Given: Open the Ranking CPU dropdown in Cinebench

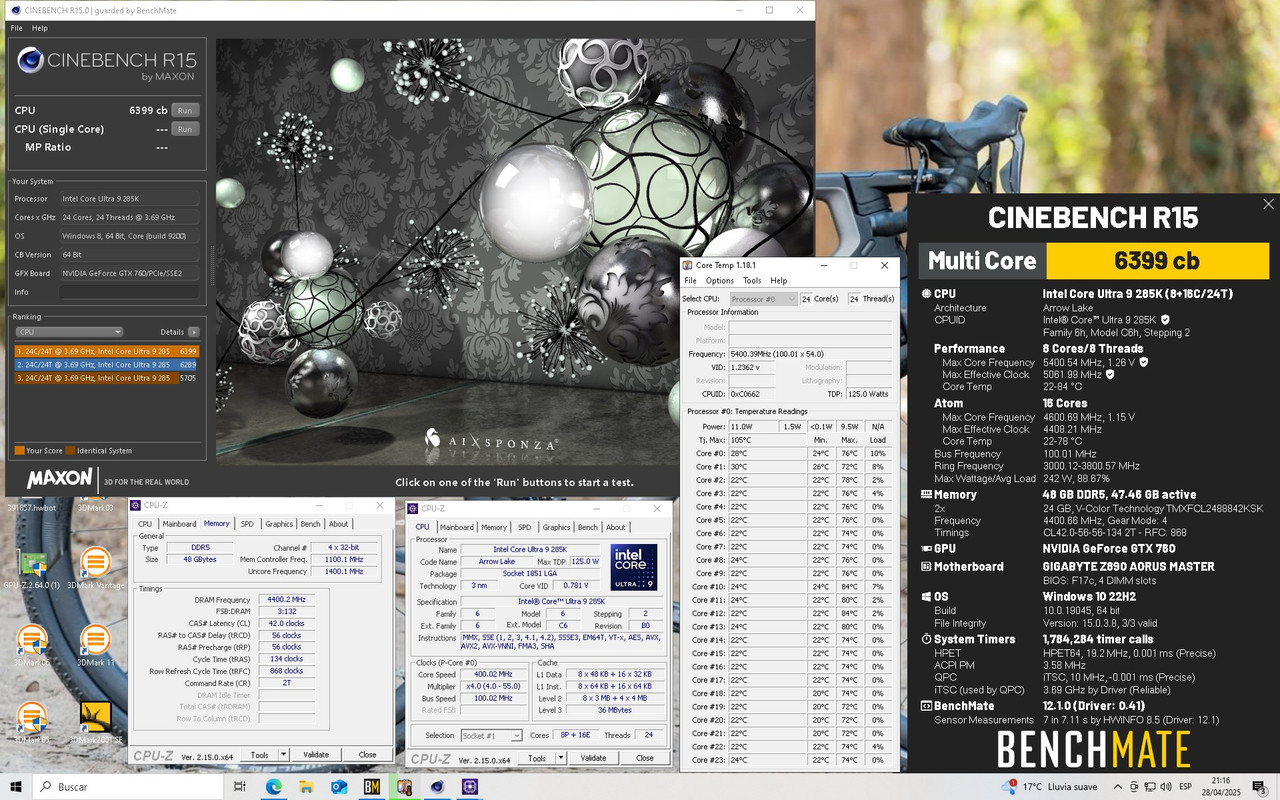Looking at the screenshot, I should 69,332.
